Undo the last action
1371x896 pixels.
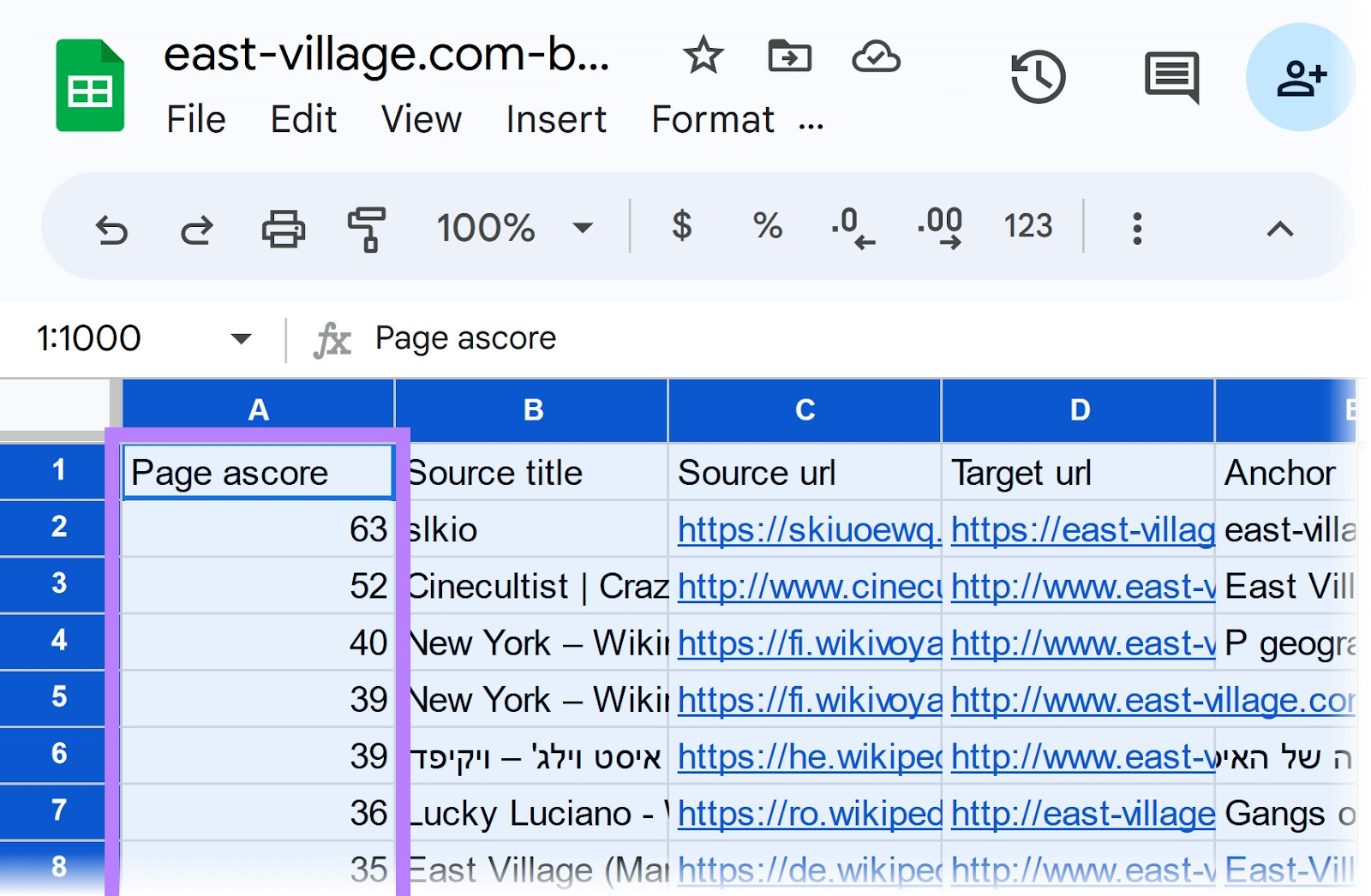111,229
